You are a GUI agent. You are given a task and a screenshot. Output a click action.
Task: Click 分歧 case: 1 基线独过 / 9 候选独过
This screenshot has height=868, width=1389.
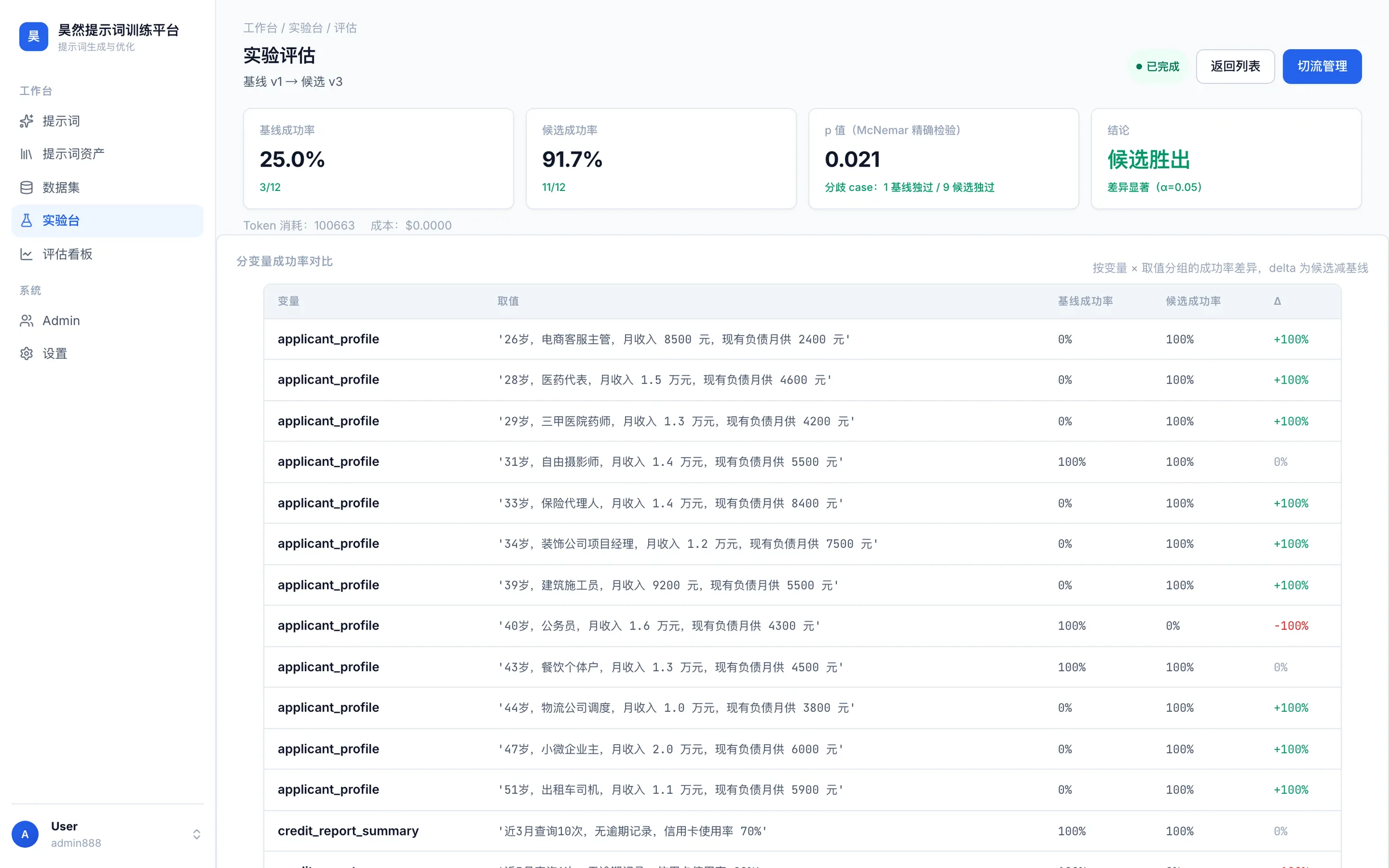tap(909, 187)
